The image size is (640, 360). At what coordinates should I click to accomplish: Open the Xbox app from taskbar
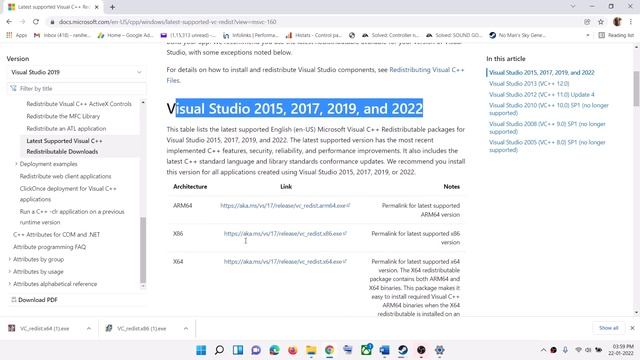(366, 350)
